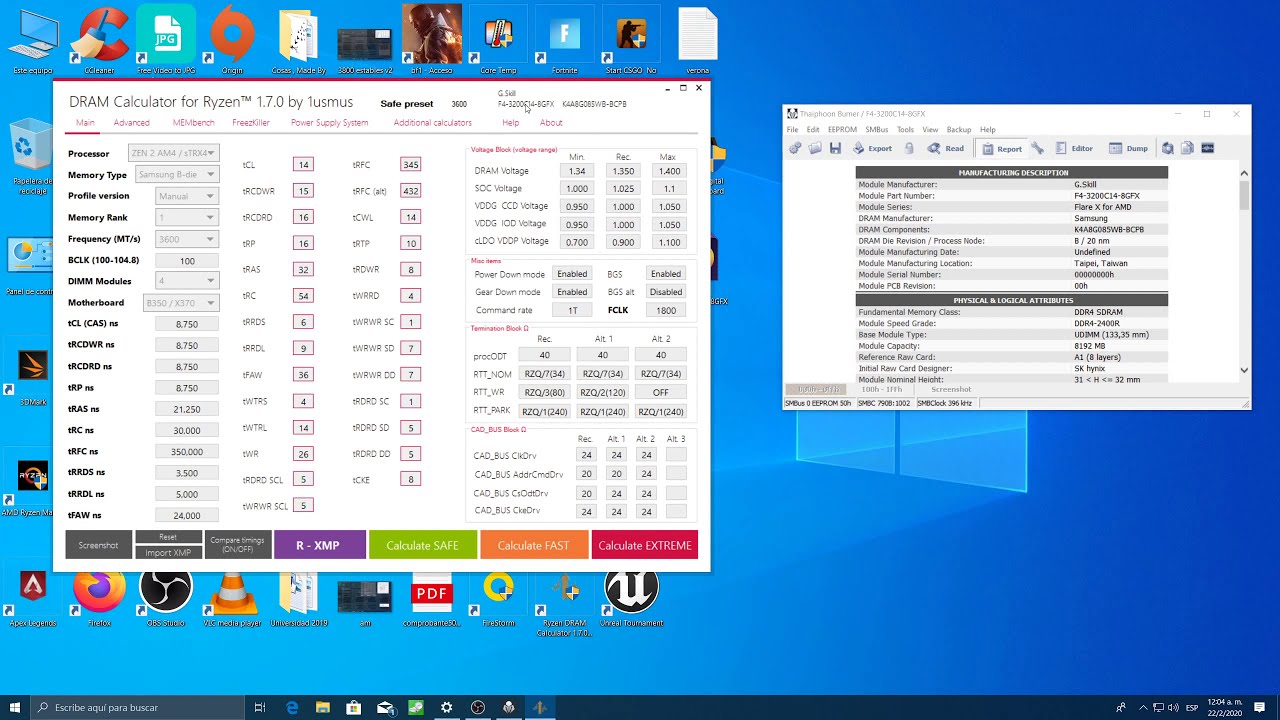The image size is (1280, 720).
Task: Click Thaiphoon Burner gears settings icon
Action: [x=795, y=148]
